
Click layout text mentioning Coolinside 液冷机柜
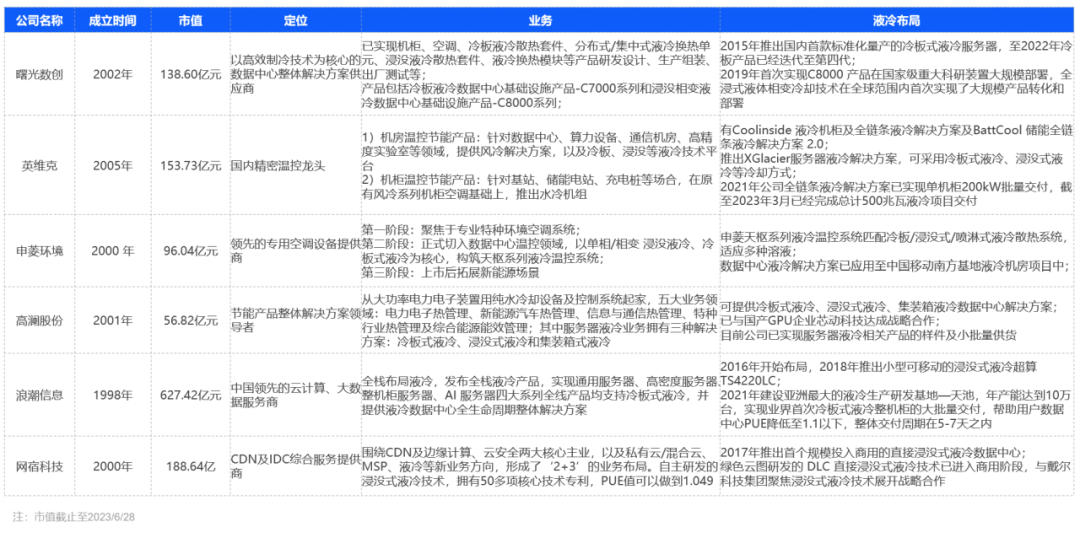(x=896, y=136)
